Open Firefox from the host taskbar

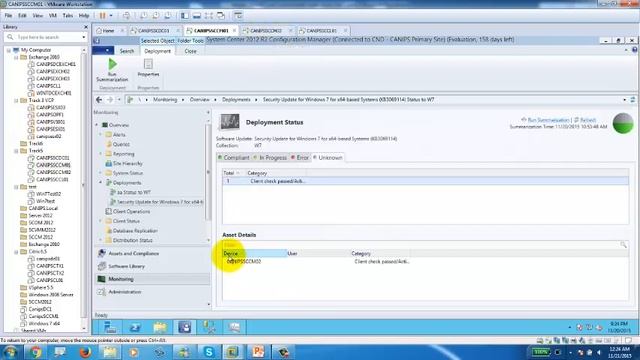point(85,352)
